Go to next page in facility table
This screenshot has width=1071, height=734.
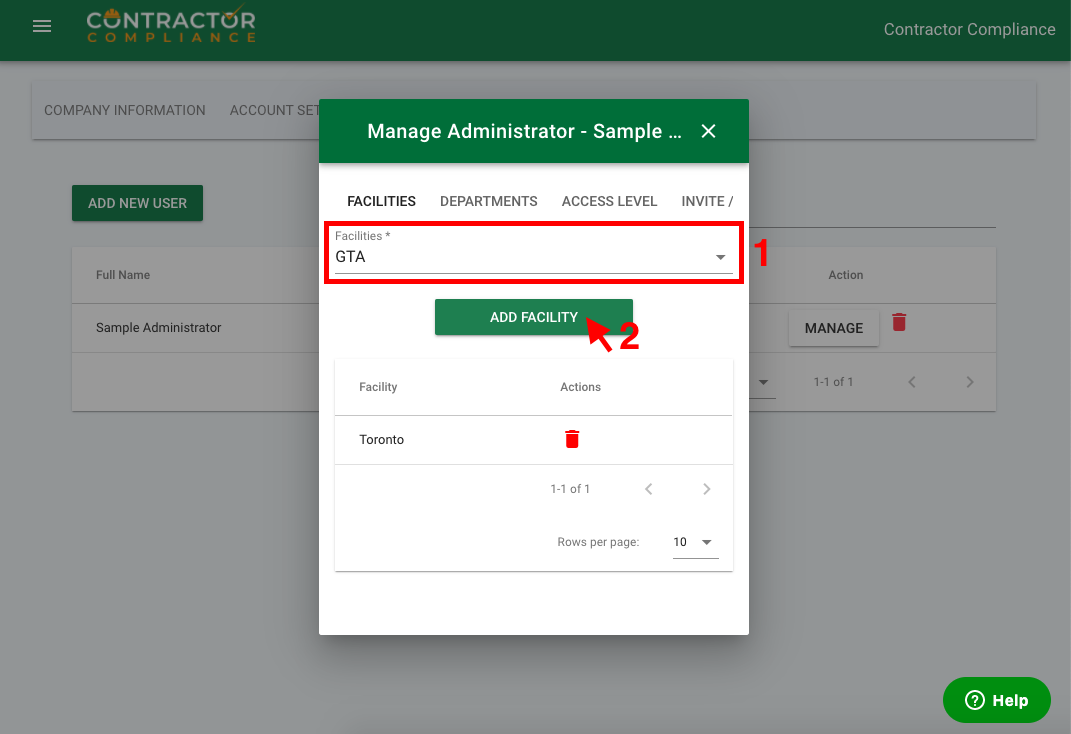[706, 489]
